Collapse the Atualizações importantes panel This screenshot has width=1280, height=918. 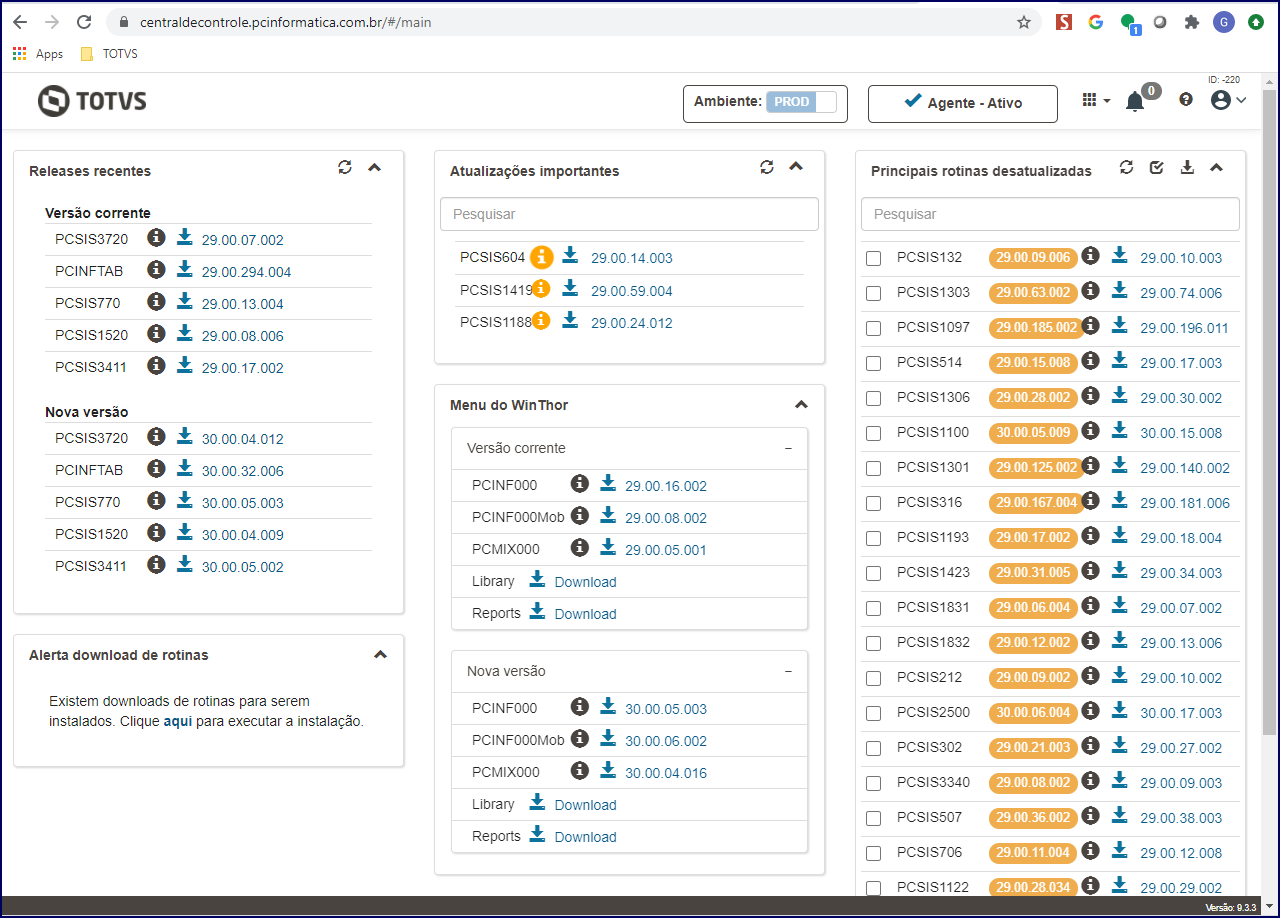click(x=796, y=167)
